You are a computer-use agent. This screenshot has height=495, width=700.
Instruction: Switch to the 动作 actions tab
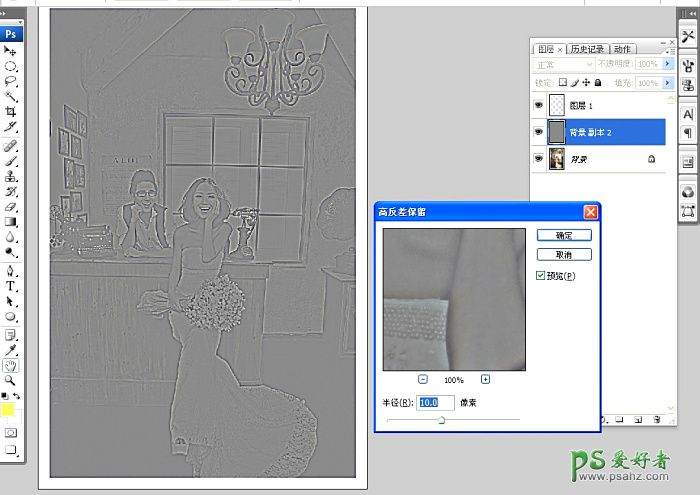click(x=622, y=48)
